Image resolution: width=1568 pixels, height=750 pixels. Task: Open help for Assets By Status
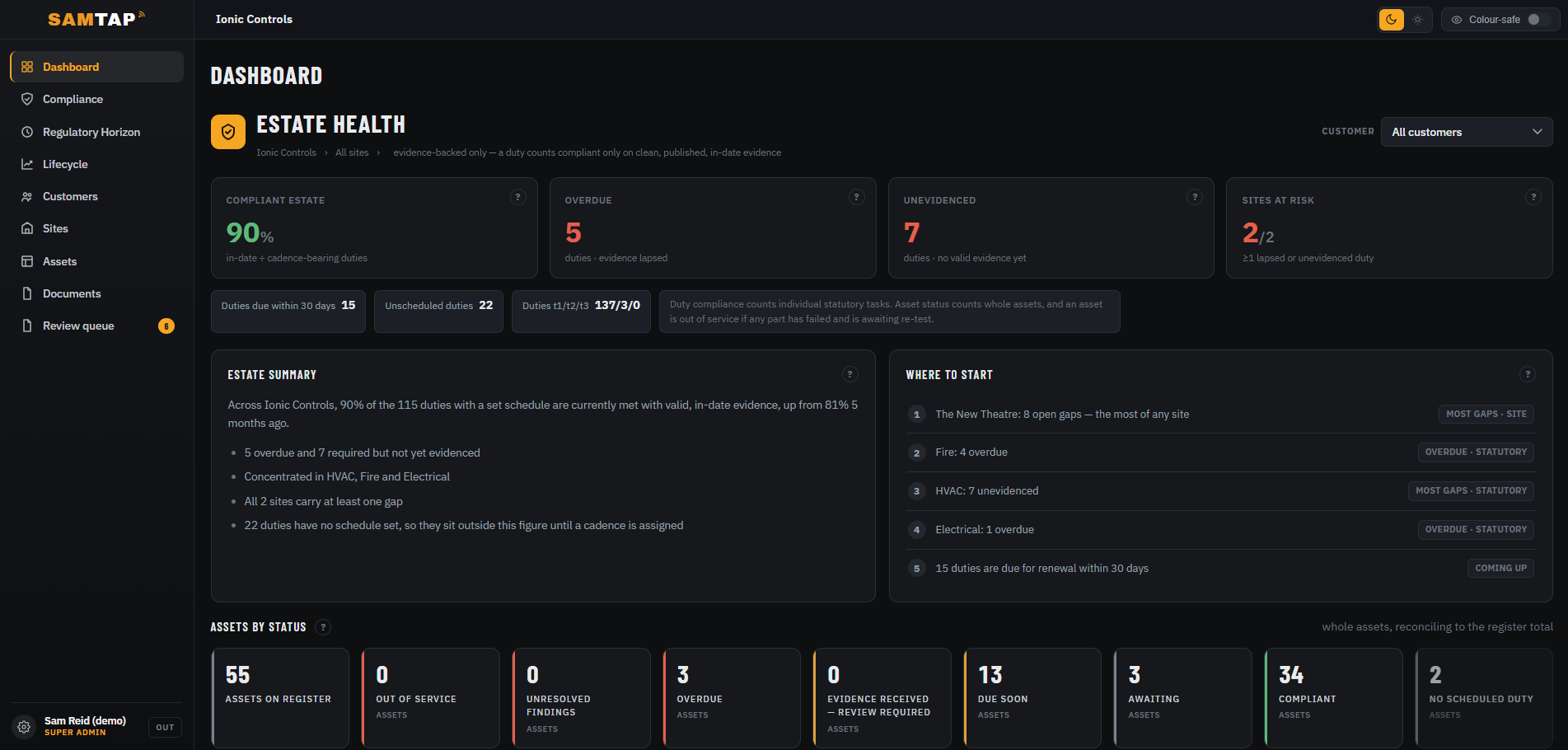pyautogui.click(x=324, y=627)
